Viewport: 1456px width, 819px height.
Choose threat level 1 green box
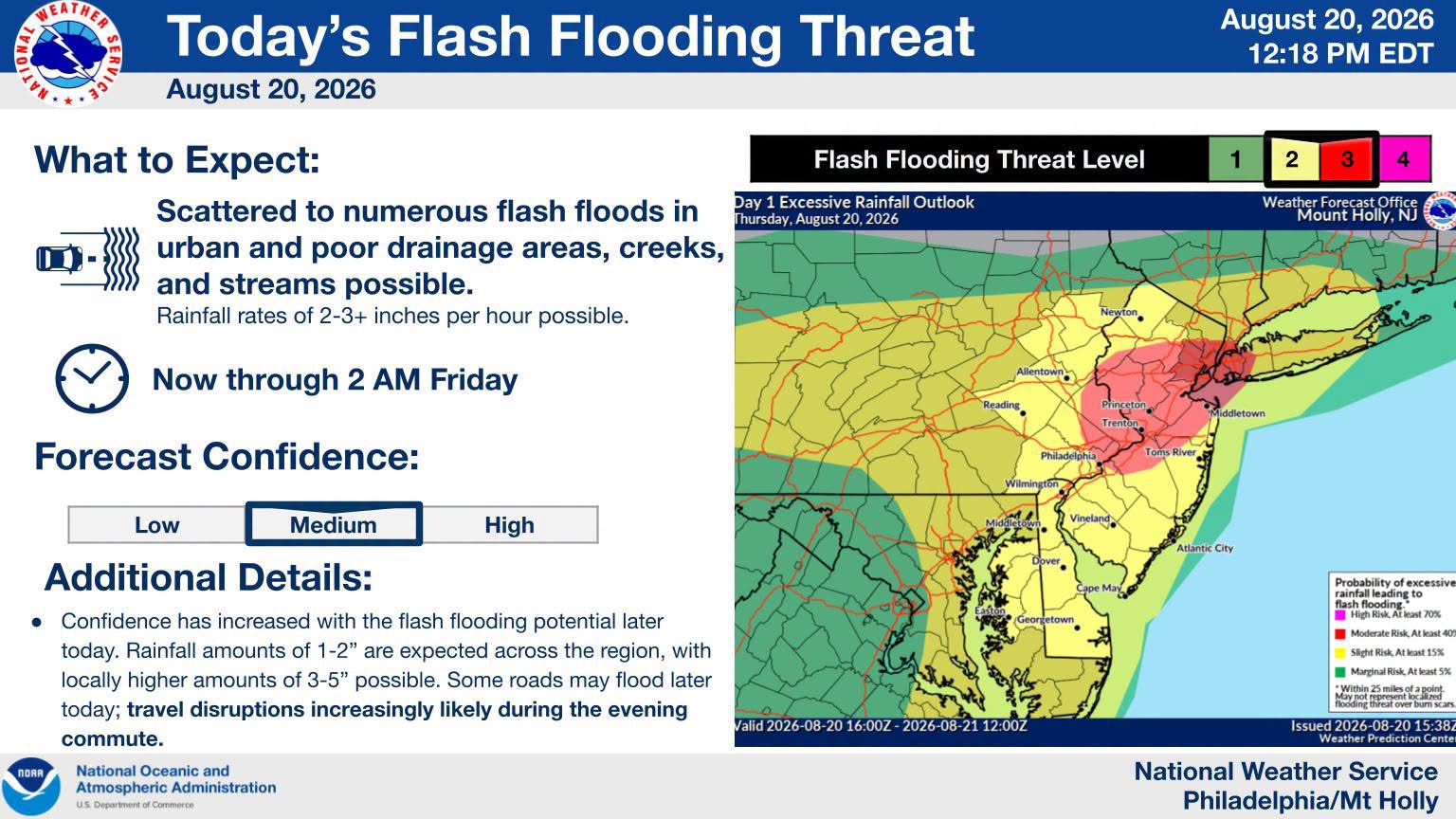(x=1235, y=159)
